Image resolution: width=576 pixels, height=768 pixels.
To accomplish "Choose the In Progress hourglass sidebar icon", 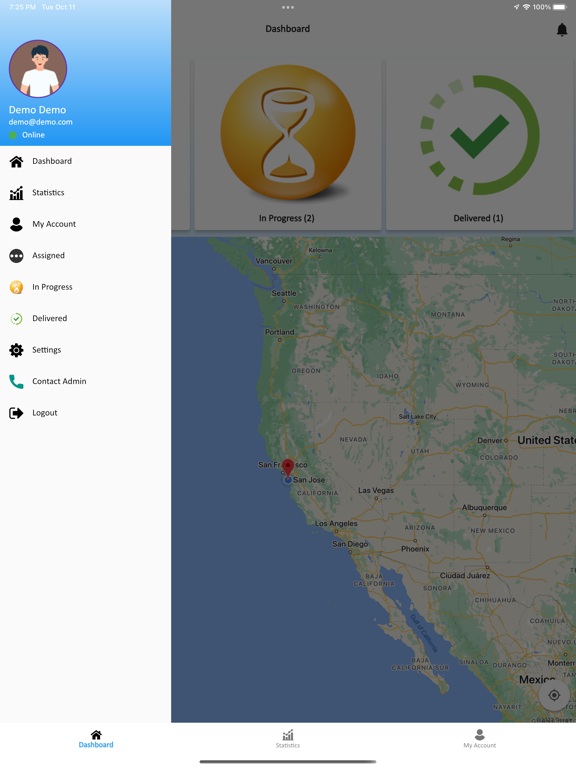I will click(x=16, y=287).
